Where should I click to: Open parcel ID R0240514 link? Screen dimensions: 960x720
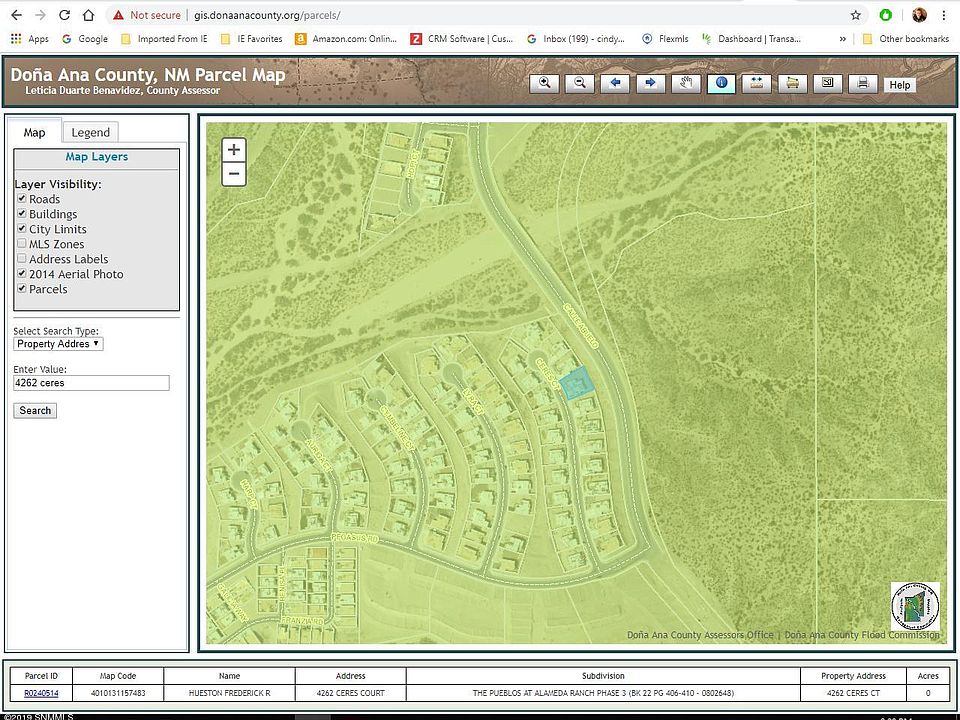tap(41, 693)
